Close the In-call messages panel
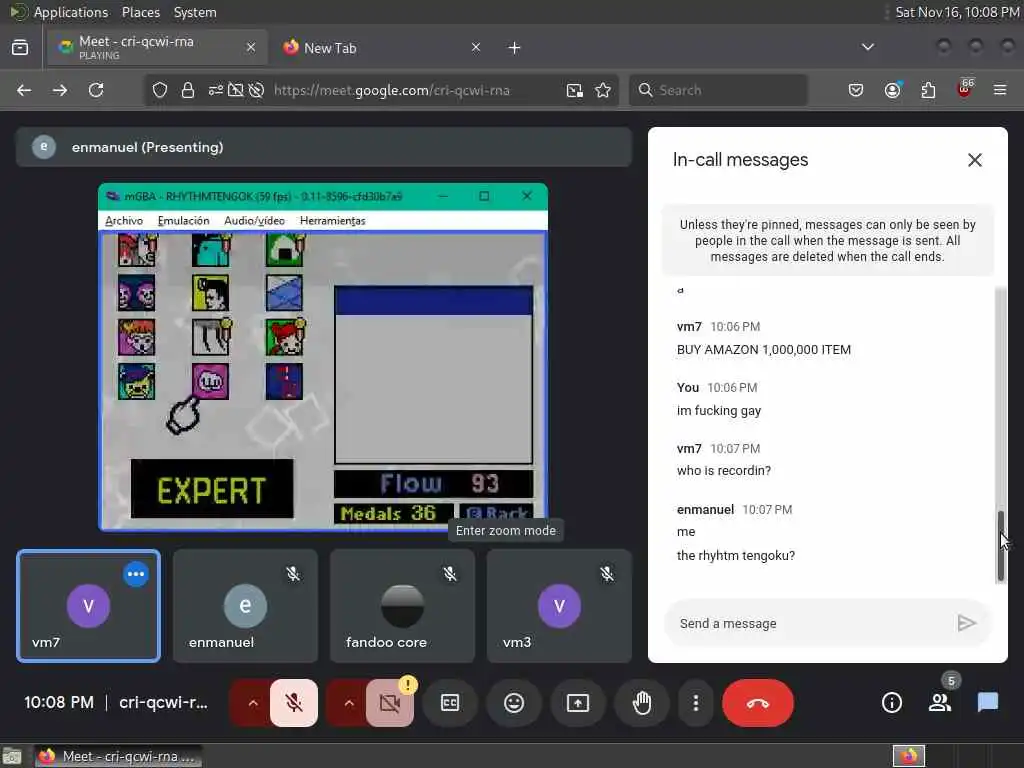Image resolution: width=1024 pixels, height=768 pixels. [x=974, y=160]
